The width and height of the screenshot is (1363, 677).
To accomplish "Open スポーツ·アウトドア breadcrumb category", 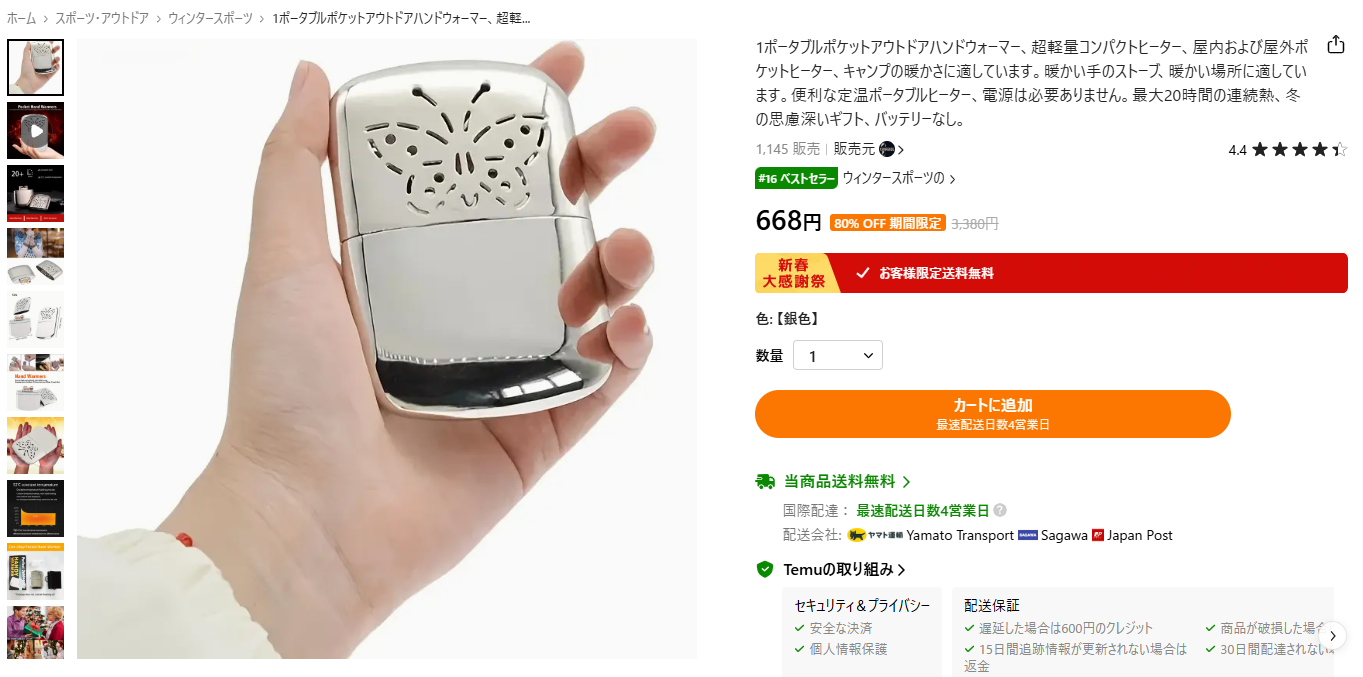I will tap(102, 18).
